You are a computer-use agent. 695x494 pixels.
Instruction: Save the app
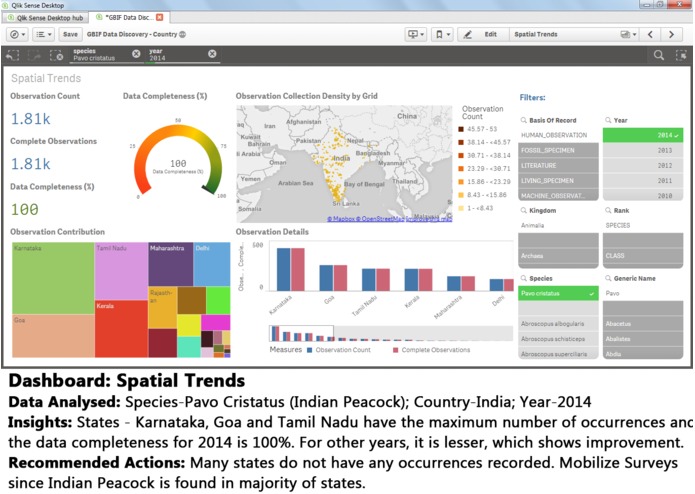coord(70,34)
